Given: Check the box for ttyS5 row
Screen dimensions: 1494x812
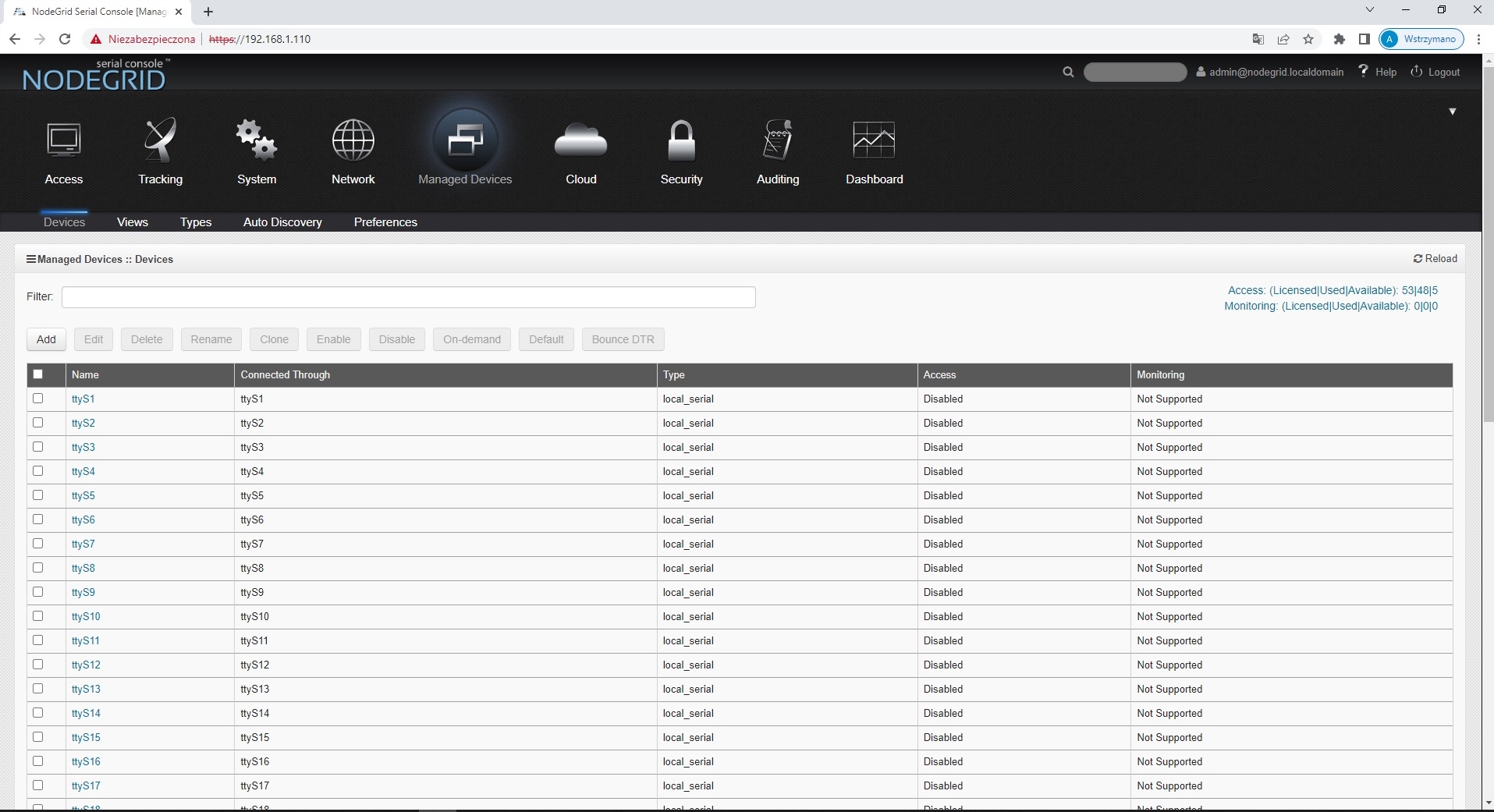Looking at the screenshot, I should click(37, 495).
